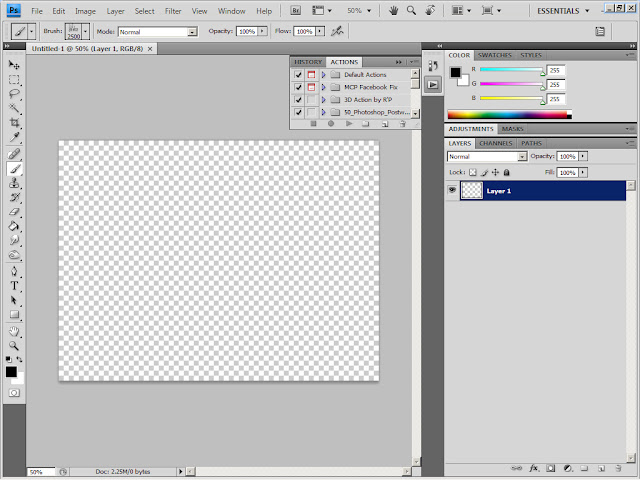Toggle Default Actions checkbox
Screen dimensions: 640x480
pyautogui.click(x=298, y=75)
